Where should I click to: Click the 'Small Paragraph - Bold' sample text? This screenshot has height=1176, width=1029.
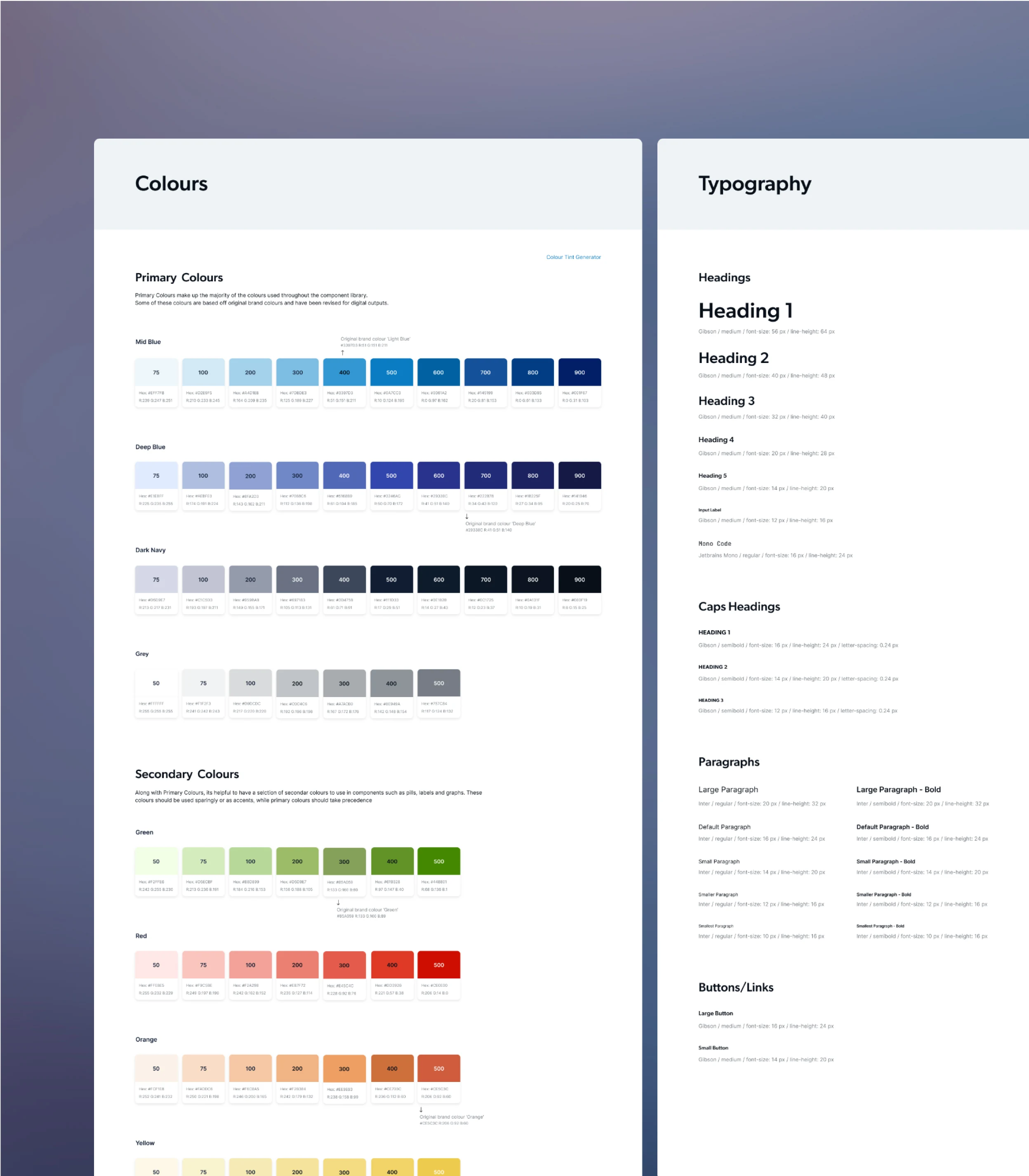point(886,862)
